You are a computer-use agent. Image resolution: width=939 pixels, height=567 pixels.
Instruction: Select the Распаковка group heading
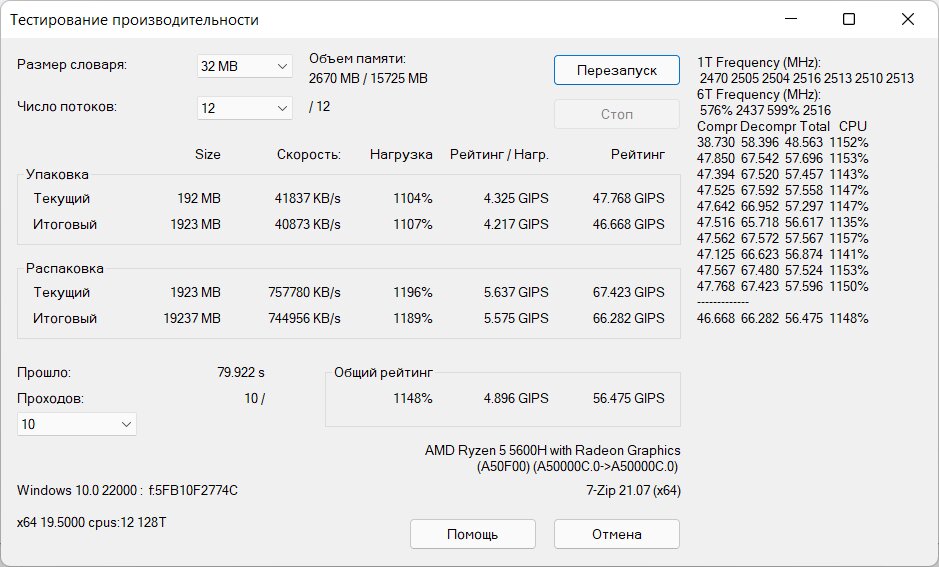(x=64, y=268)
